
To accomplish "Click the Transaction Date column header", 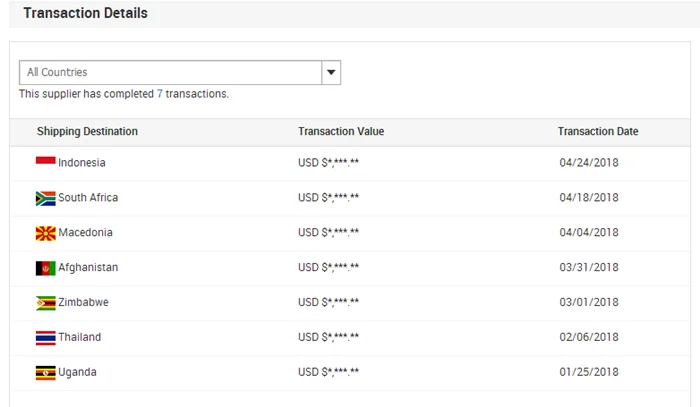I will pyautogui.click(x=598, y=132).
